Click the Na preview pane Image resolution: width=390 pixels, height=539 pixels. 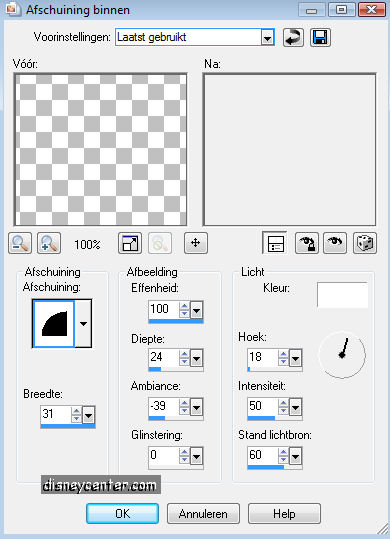[290, 150]
